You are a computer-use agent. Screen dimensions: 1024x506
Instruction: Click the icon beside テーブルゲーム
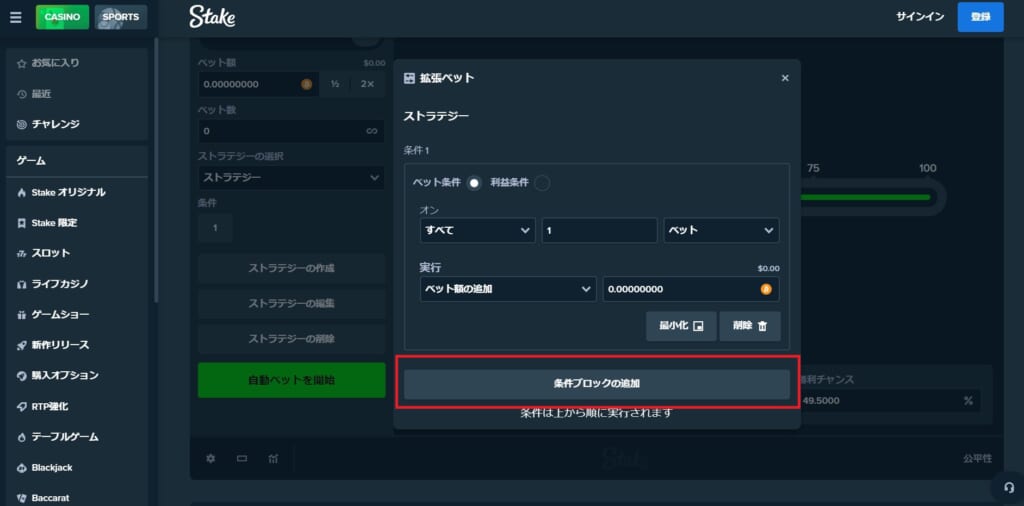click(22, 437)
